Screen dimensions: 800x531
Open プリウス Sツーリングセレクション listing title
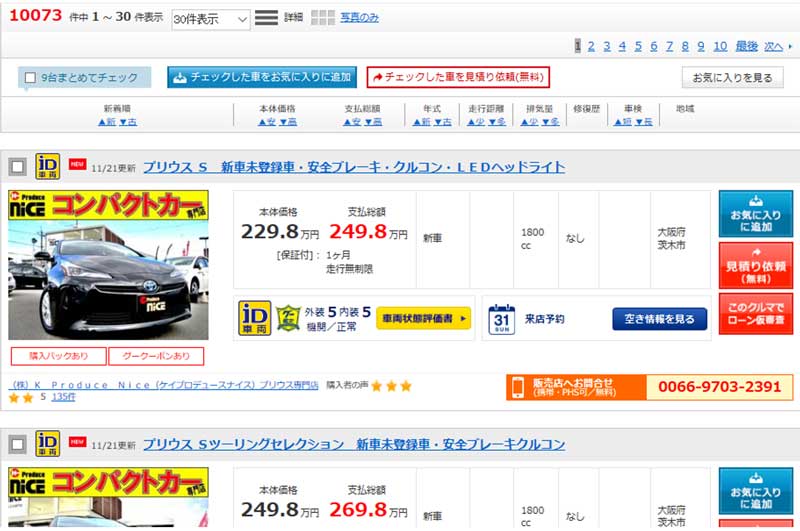pyautogui.click(x=354, y=444)
